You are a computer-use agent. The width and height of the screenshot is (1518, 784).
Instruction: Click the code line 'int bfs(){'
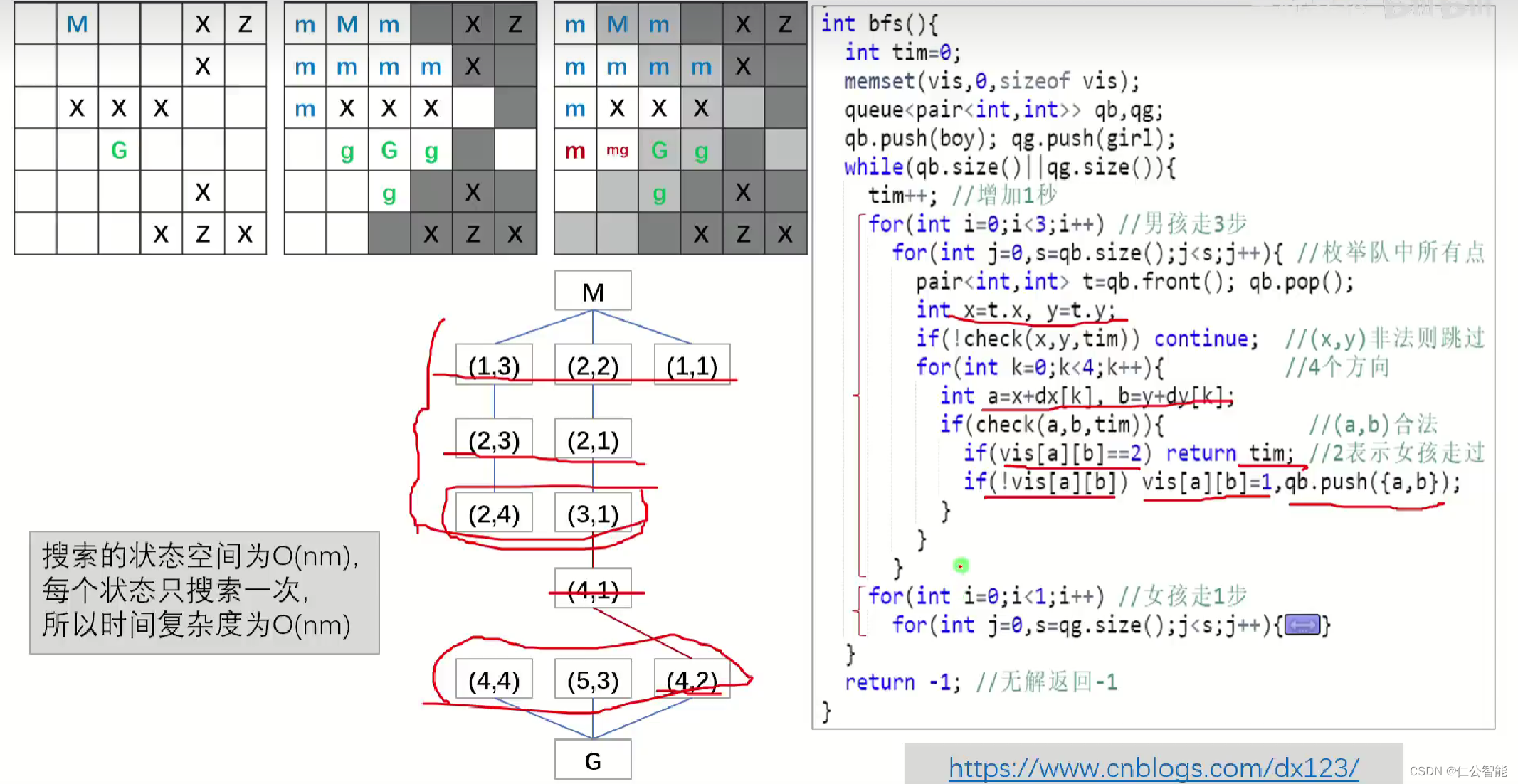[x=880, y=23]
